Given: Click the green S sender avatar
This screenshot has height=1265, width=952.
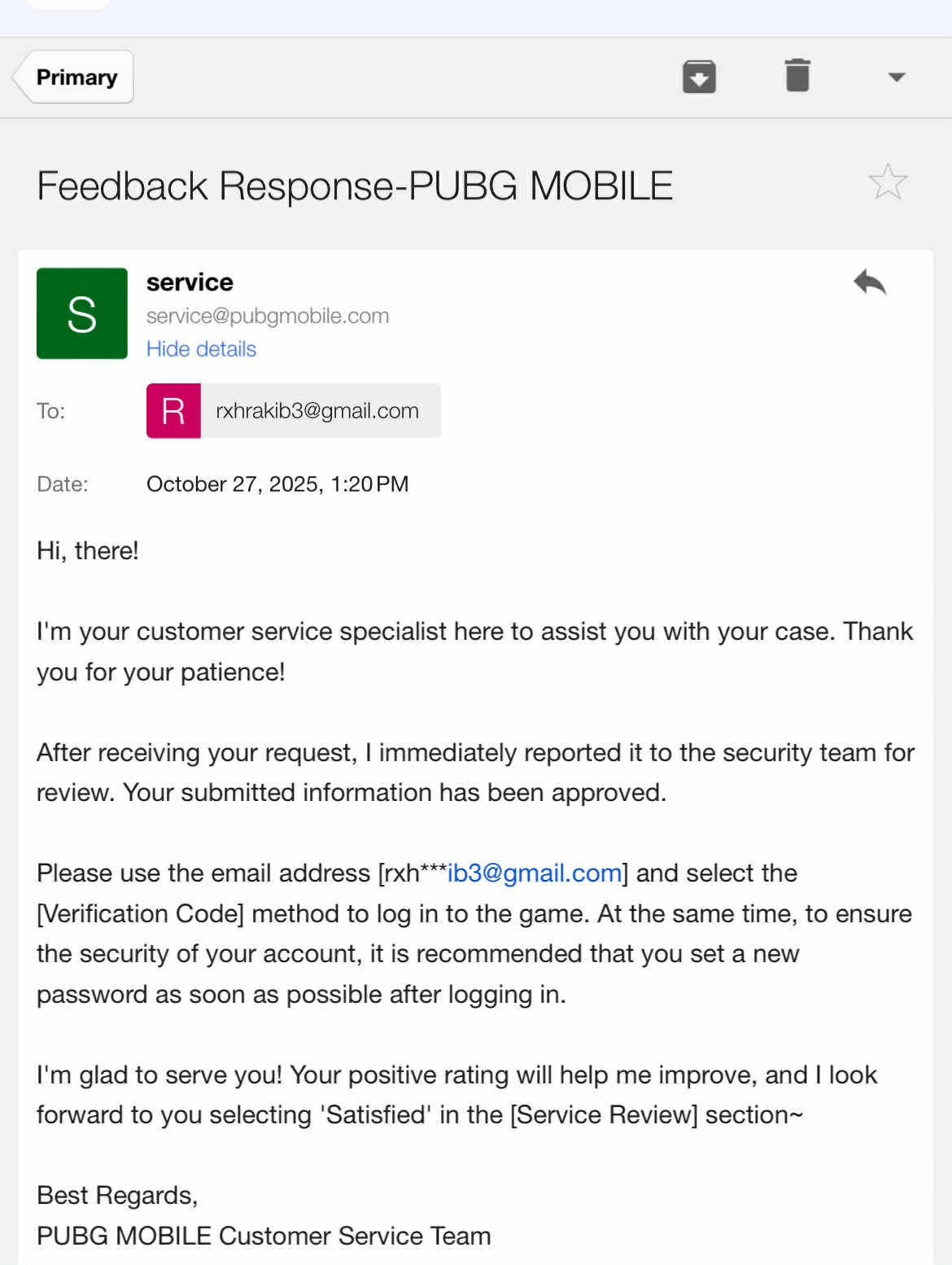Looking at the screenshot, I should tap(82, 313).
